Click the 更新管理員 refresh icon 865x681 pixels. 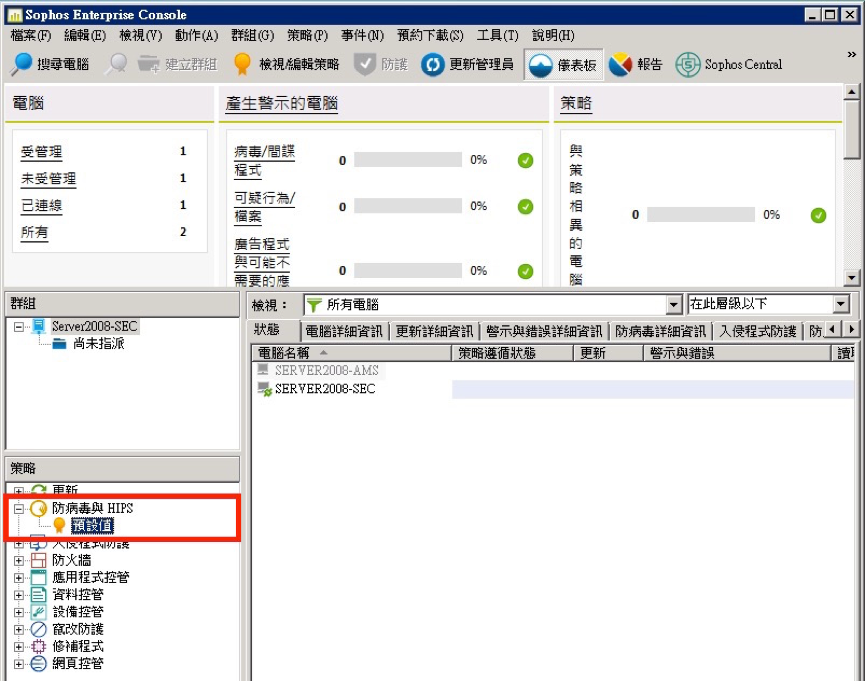point(432,65)
